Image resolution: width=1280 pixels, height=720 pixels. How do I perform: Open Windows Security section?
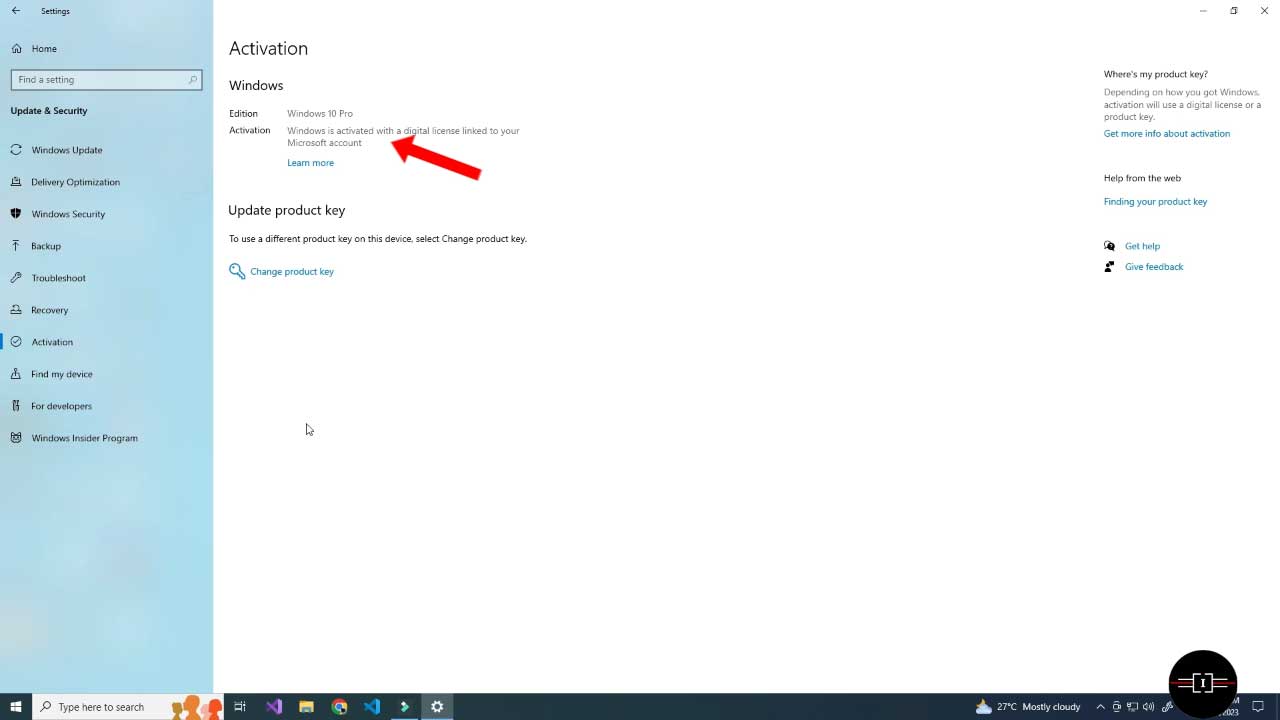[x=68, y=214]
